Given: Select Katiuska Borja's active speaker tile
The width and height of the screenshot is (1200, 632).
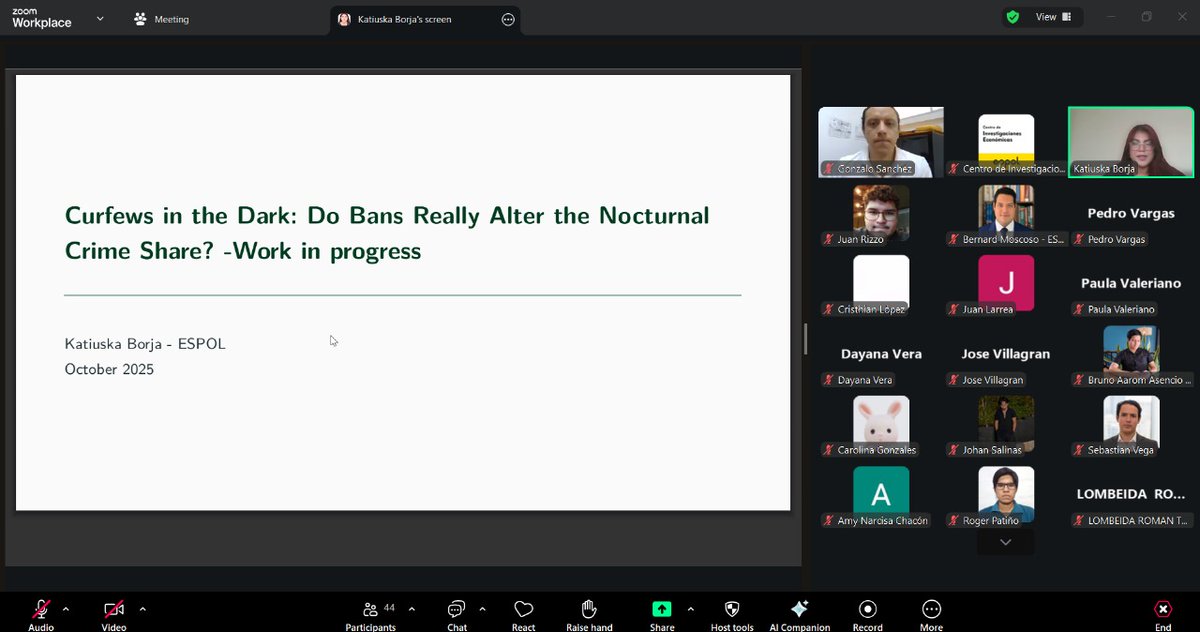Looking at the screenshot, I should (1131, 142).
